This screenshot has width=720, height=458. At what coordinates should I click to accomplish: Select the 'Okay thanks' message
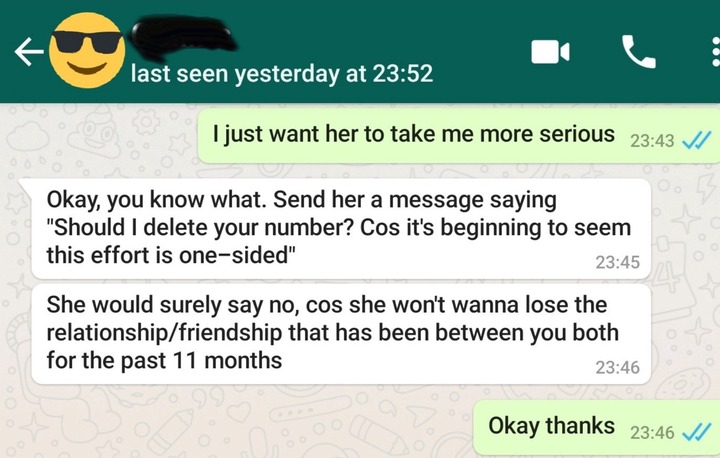click(596, 427)
